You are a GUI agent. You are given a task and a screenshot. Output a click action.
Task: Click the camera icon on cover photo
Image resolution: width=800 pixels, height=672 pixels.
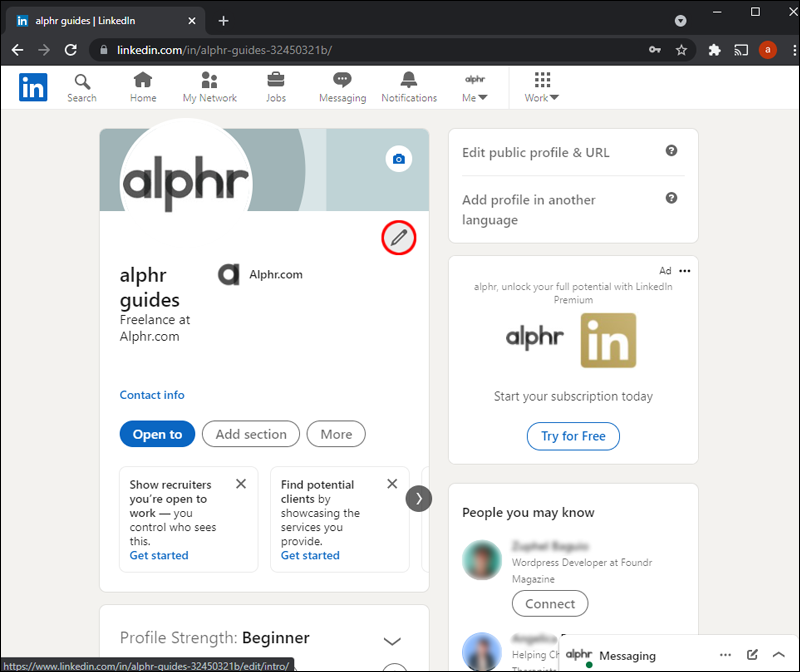click(399, 159)
